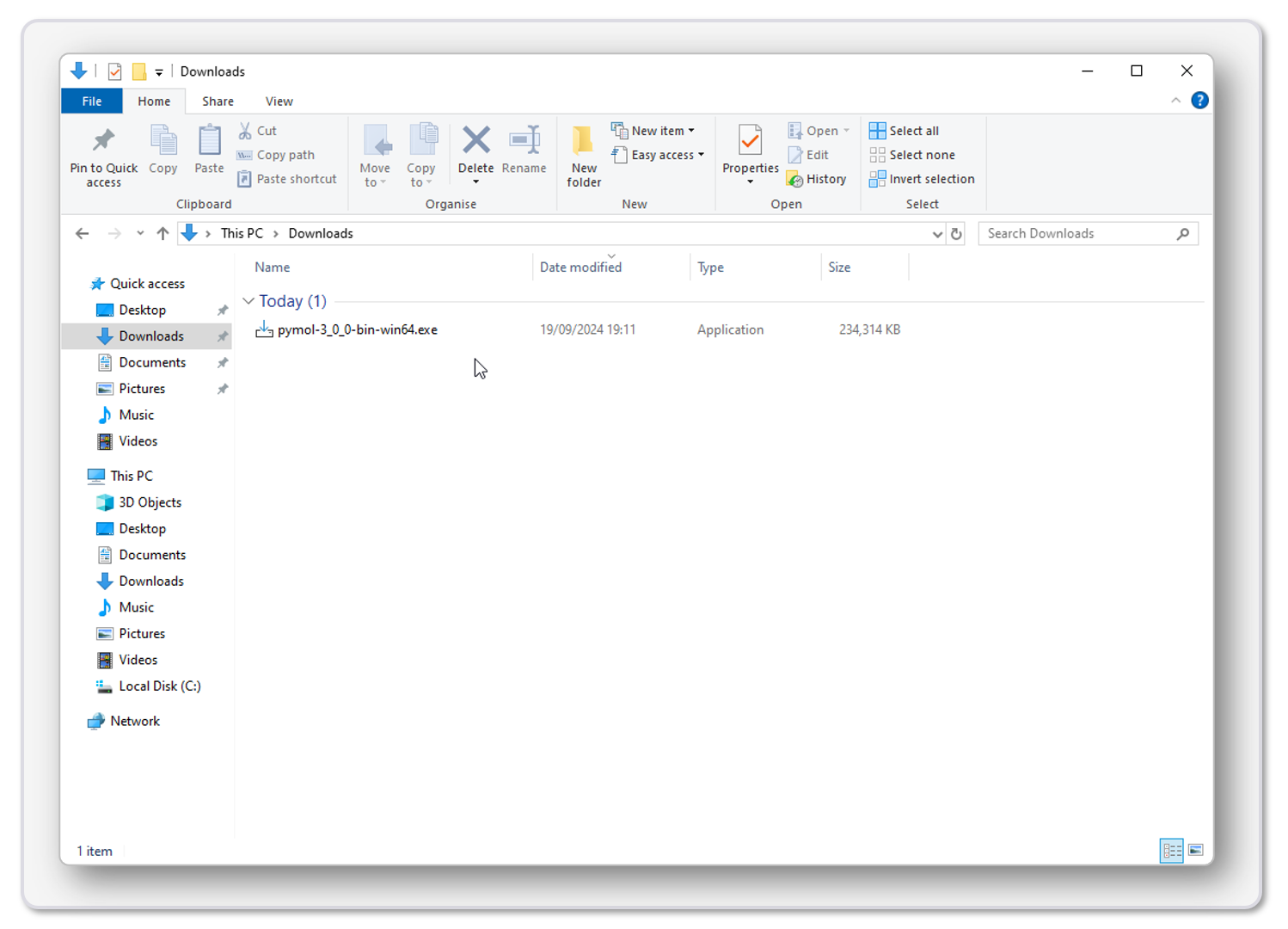Go up one folder level arrow
1288x929 pixels.
(x=163, y=233)
